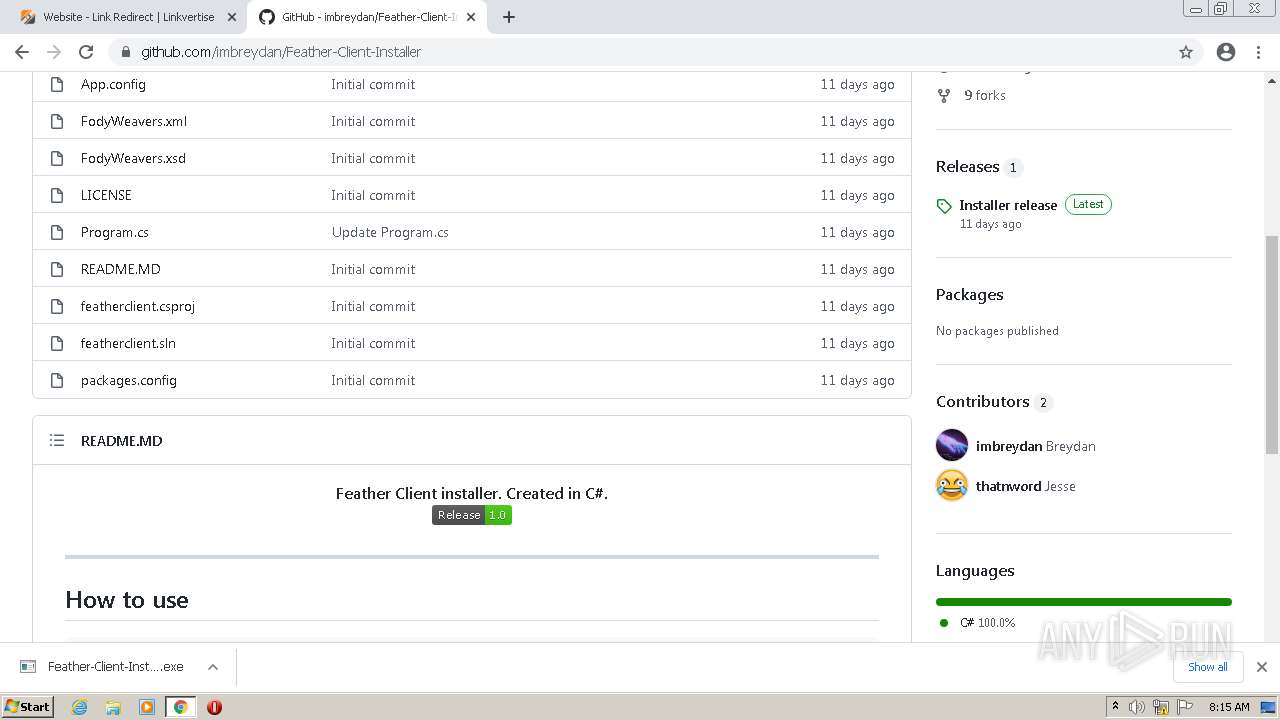Open the LICENSE file

click(106, 195)
